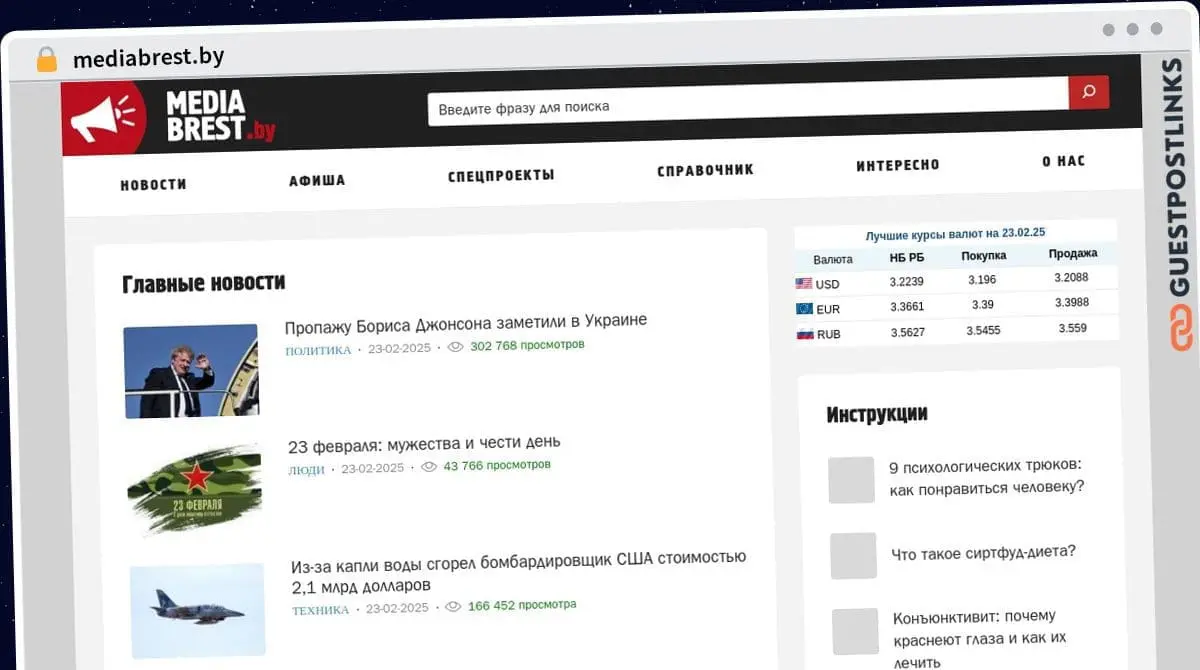Screen dimensions: 1200x670
Task: Click the EUR Продажа rate 3.3988
Action: click(1071, 302)
